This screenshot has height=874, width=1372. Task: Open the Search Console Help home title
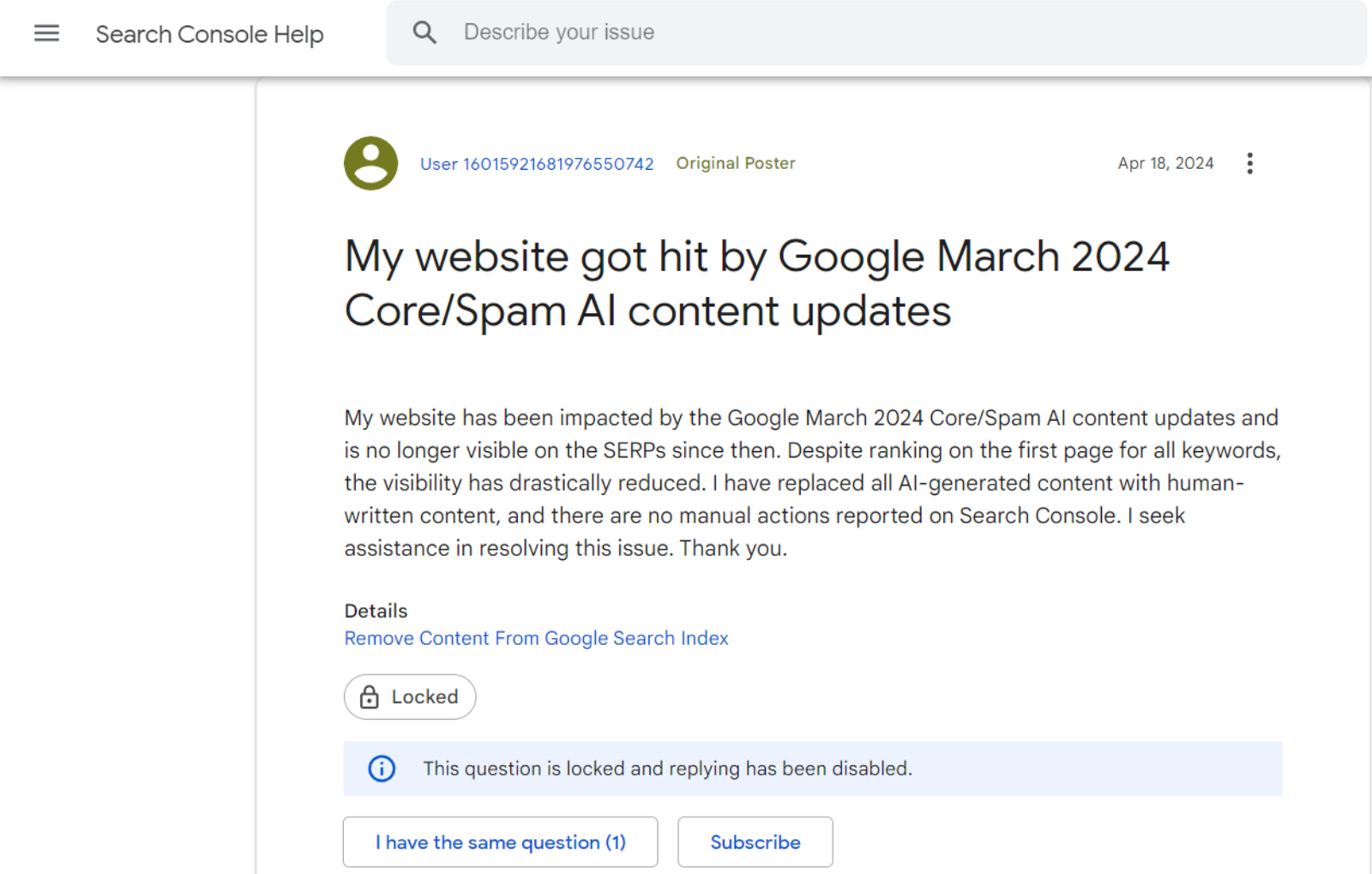coord(209,34)
